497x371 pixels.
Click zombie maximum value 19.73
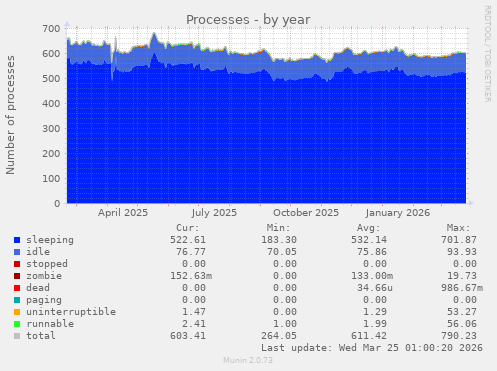tap(462, 276)
